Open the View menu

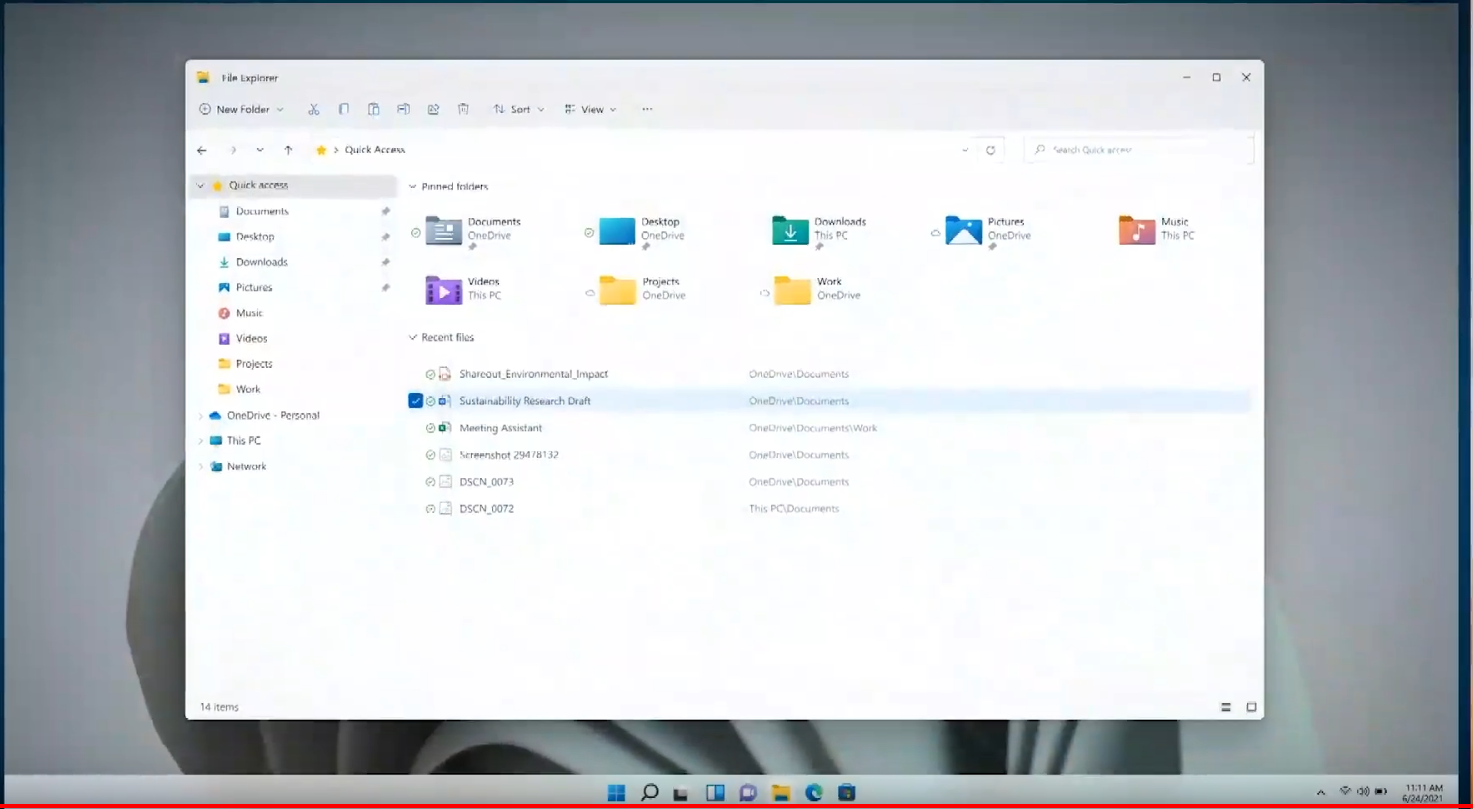pyautogui.click(x=592, y=109)
